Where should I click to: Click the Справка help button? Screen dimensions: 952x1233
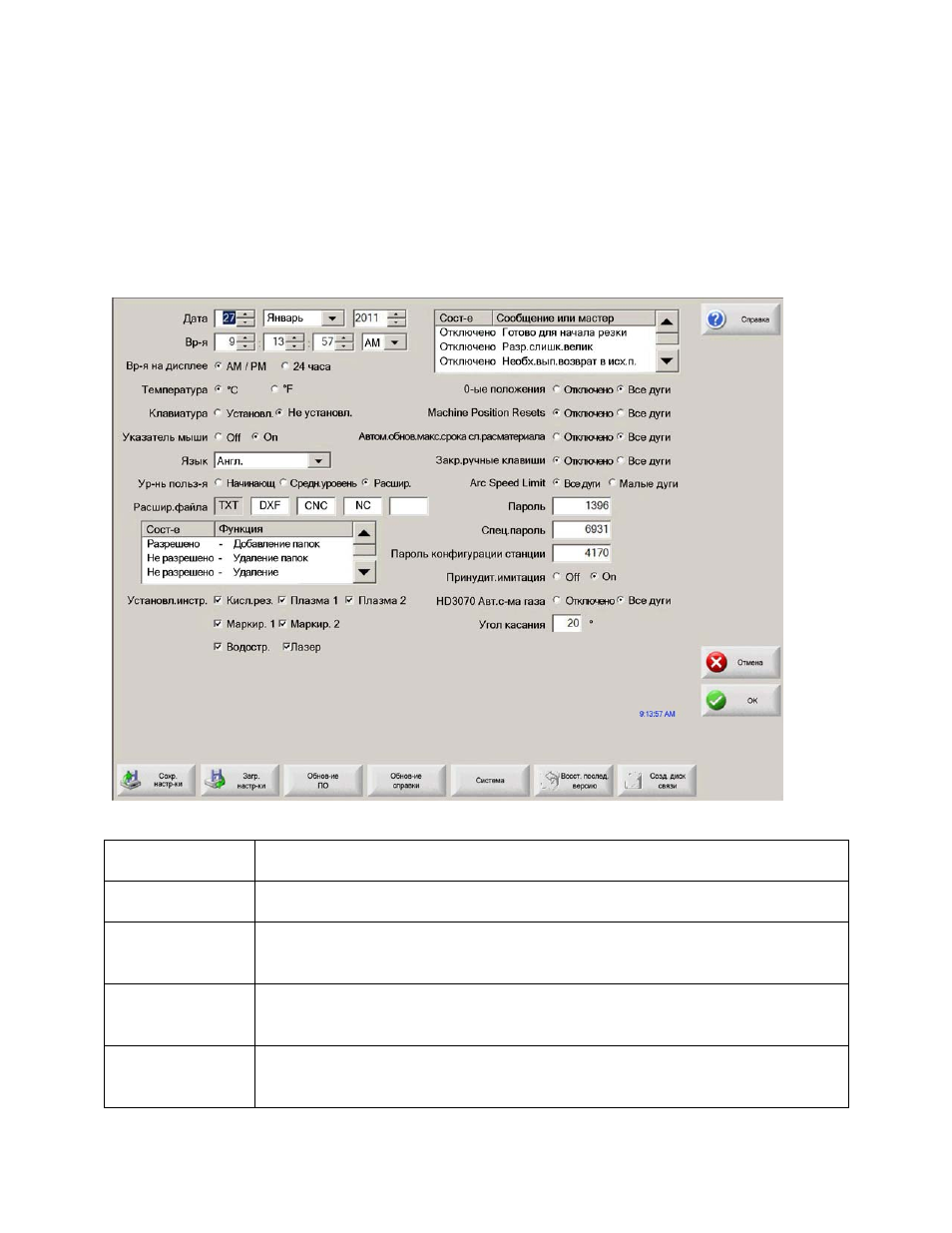[x=740, y=319]
